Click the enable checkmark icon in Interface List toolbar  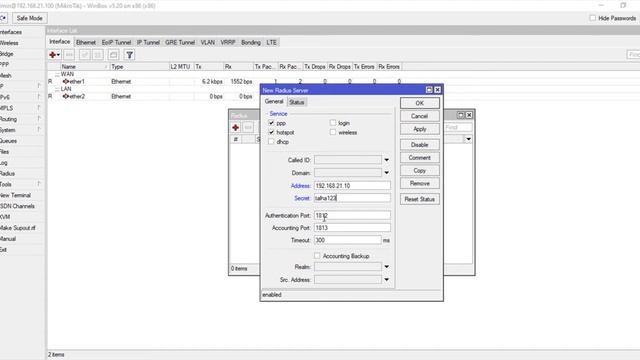pyautogui.click(x=84, y=55)
